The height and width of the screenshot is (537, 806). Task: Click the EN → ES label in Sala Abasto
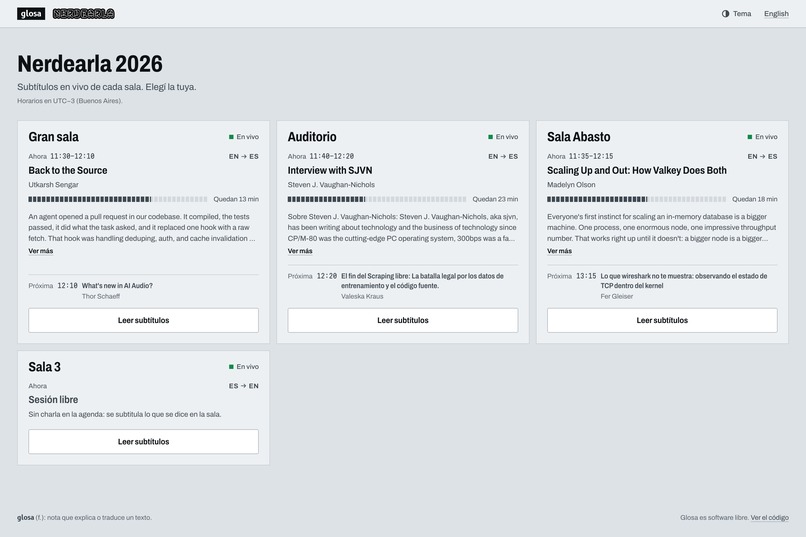point(762,156)
